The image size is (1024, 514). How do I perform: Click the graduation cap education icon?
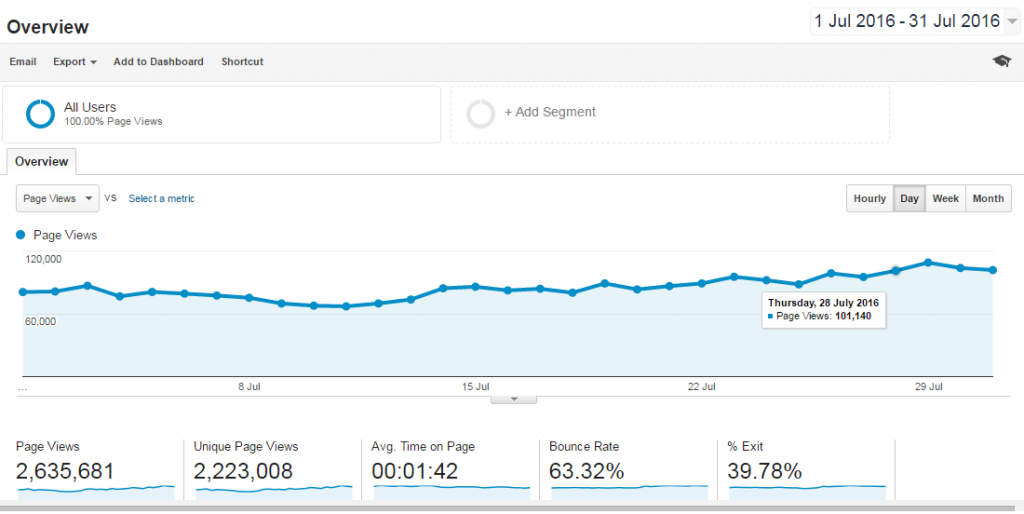click(x=1001, y=62)
